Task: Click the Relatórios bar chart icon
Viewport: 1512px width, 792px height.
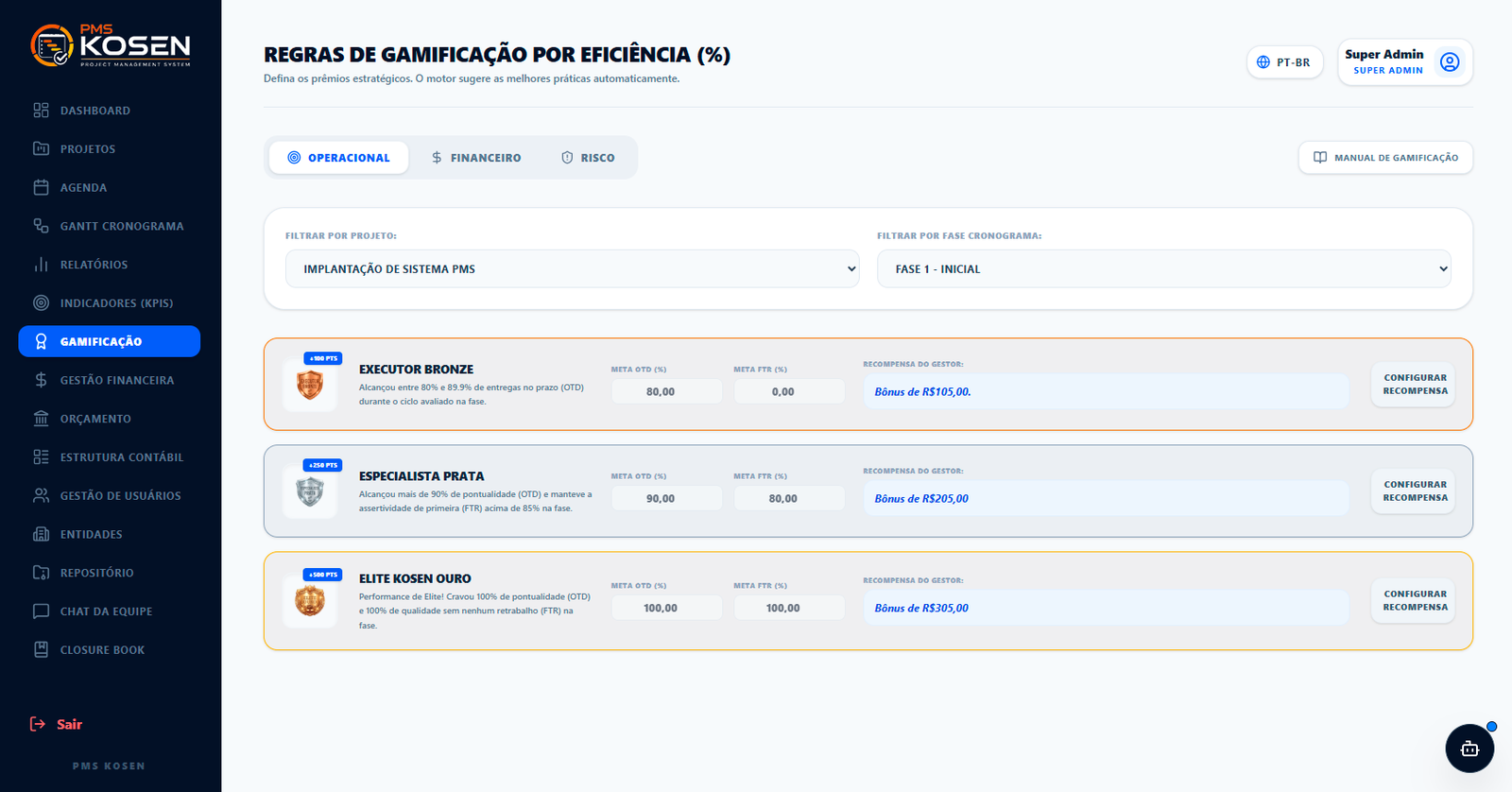Action: [41, 265]
